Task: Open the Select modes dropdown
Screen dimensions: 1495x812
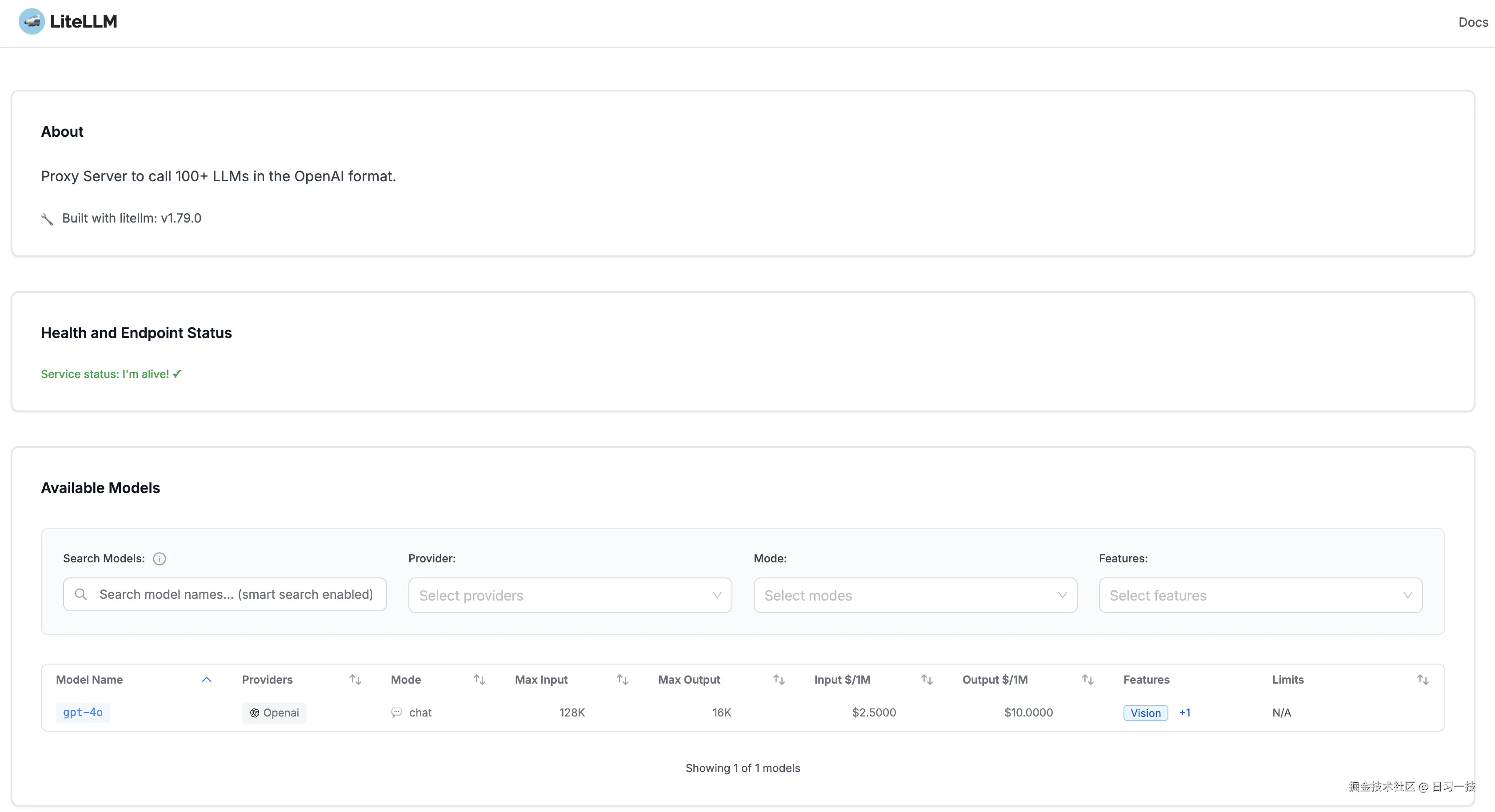Action: tap(915, 595)
